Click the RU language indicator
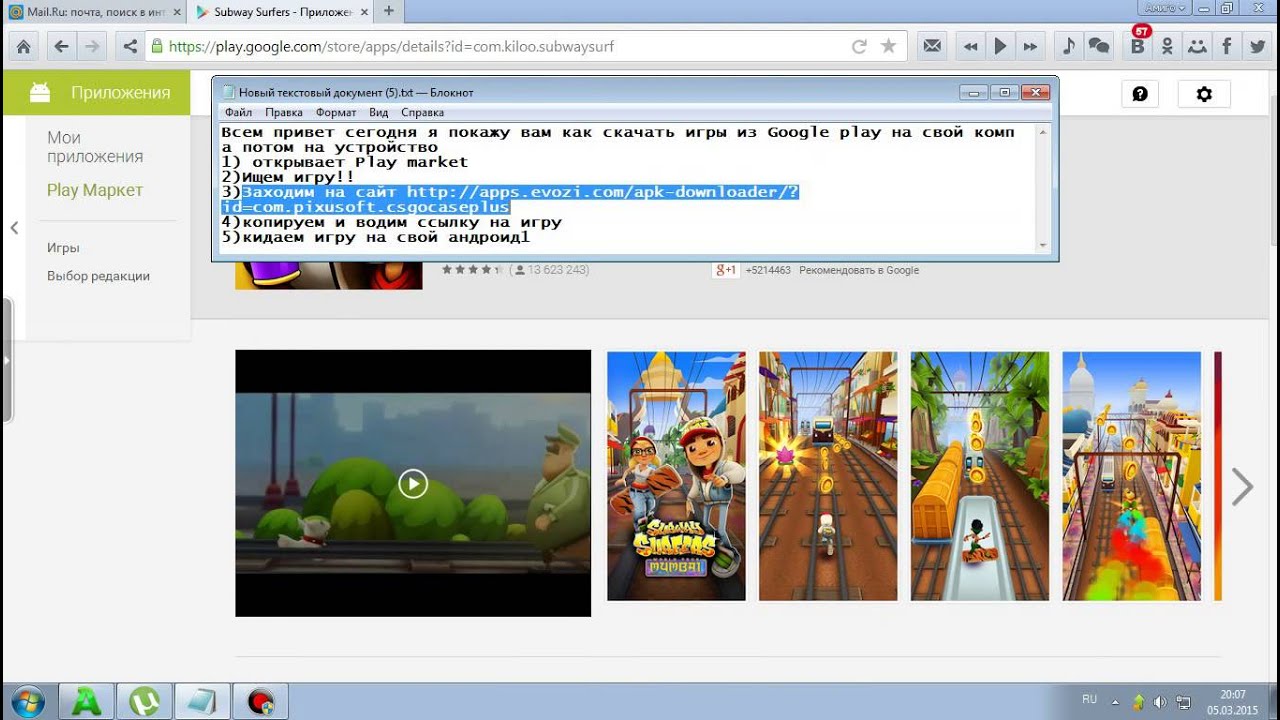 pyautogui.click(x=1090, y=700)
